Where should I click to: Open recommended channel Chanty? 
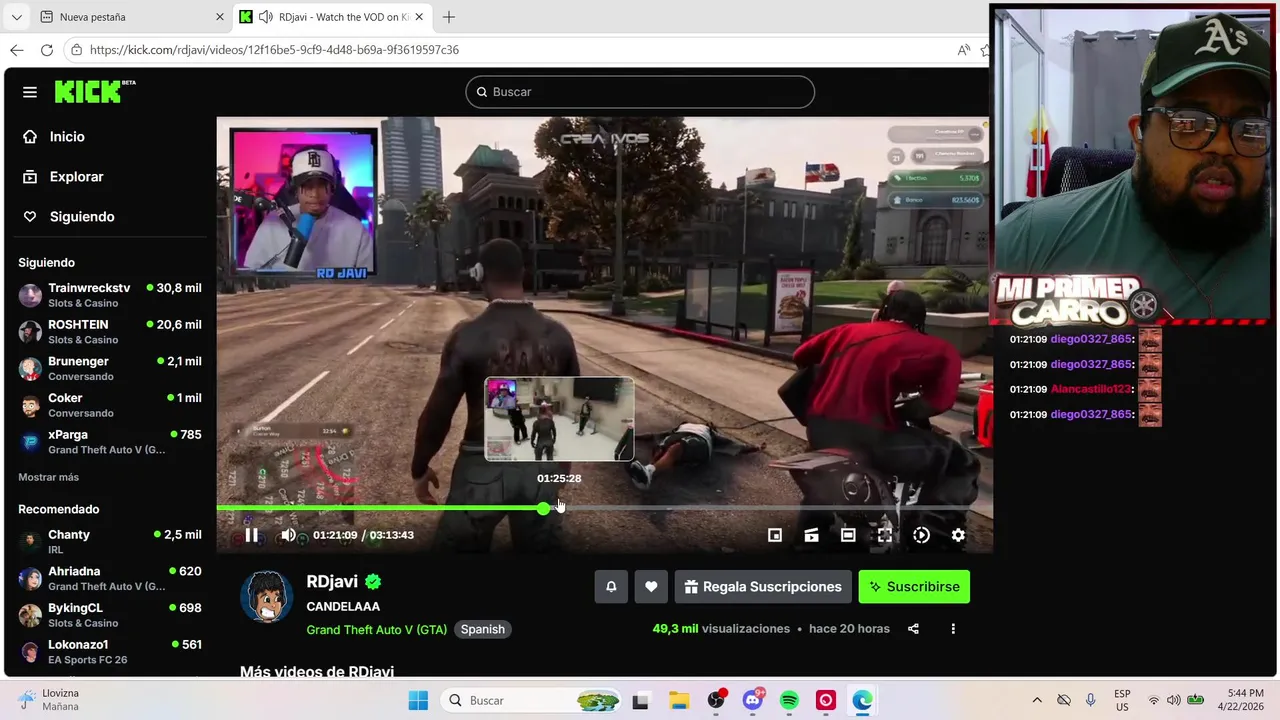pyautogui.click(x=110, y=542)
